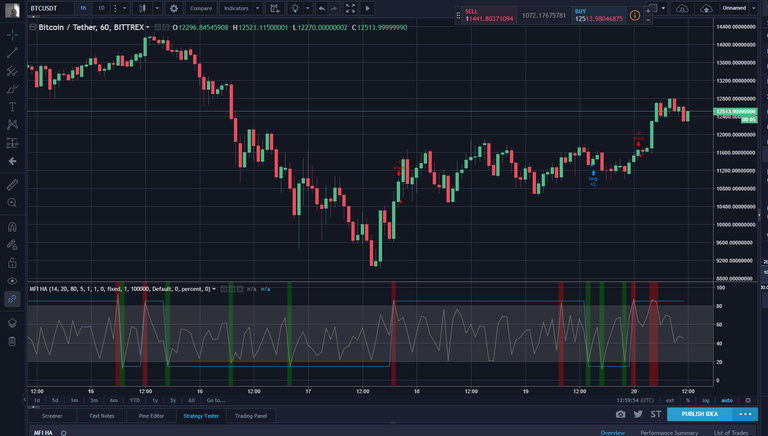Image resolution: width=768 pixels, height=436 pixels.
Task: Toggle log scale on price axis
Action: click(706, 400)
